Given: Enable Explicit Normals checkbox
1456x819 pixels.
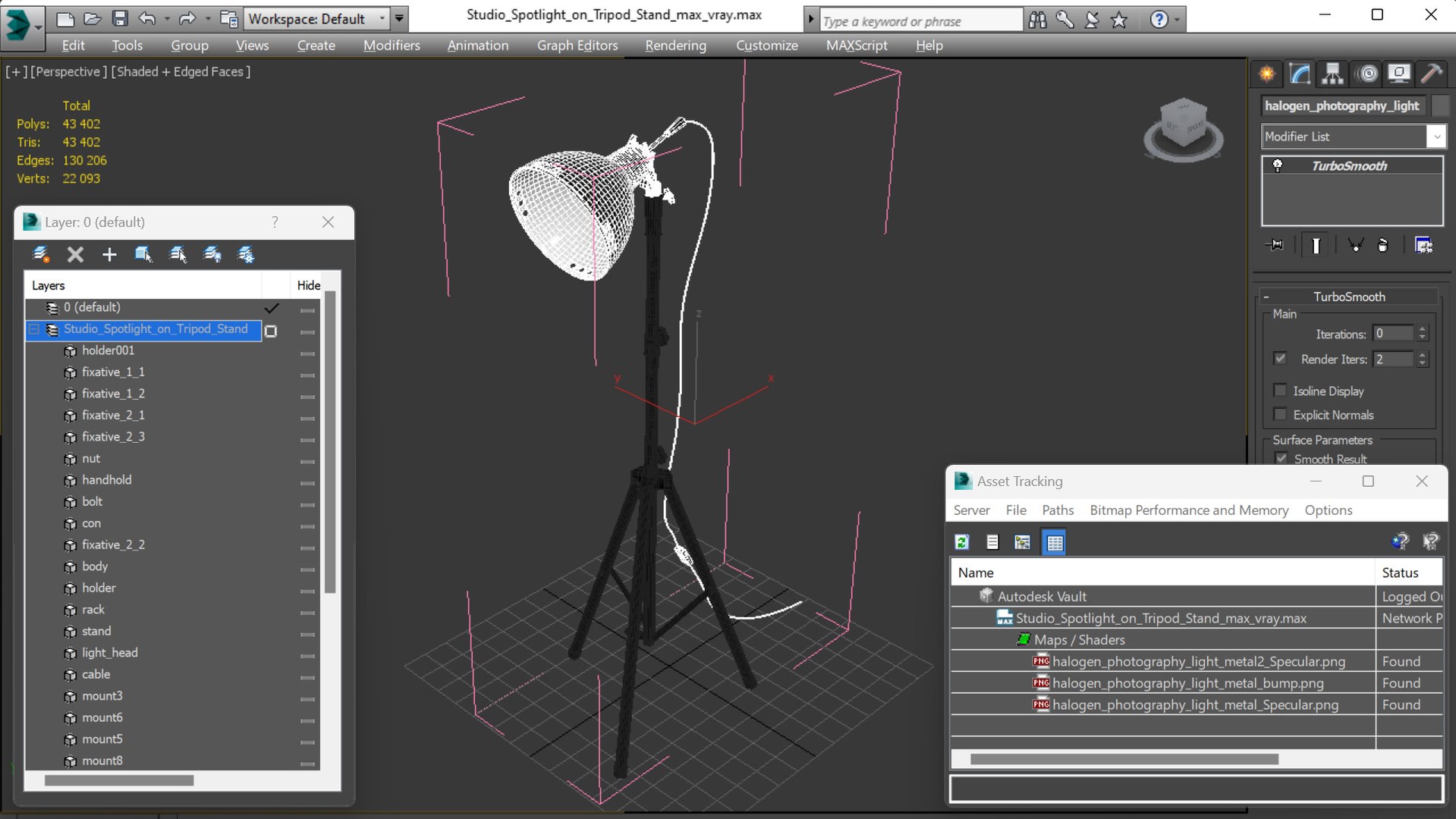Looking at the screenshot, I should pos(1281,414).
